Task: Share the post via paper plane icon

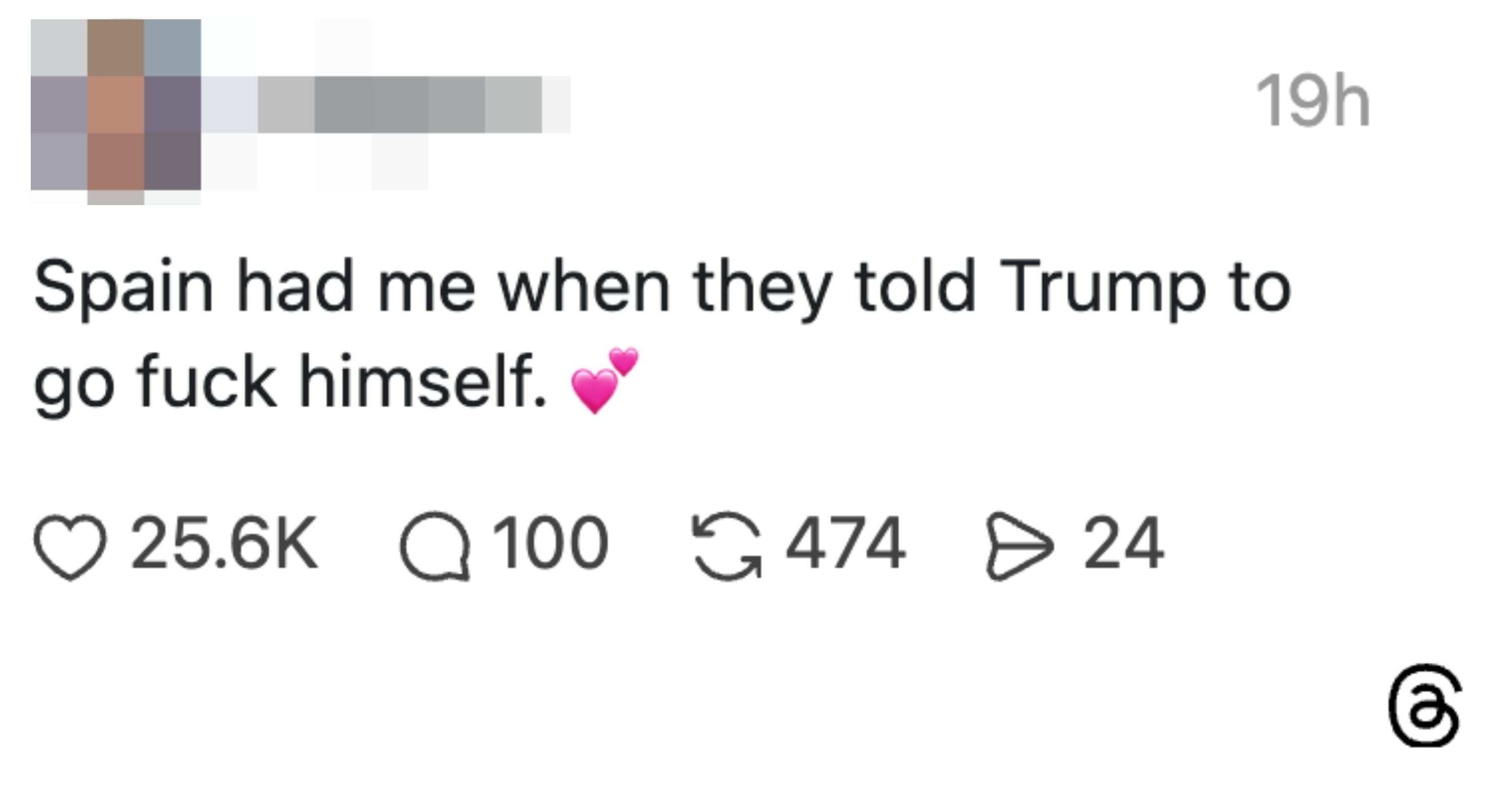Action: pos(1019,546)
